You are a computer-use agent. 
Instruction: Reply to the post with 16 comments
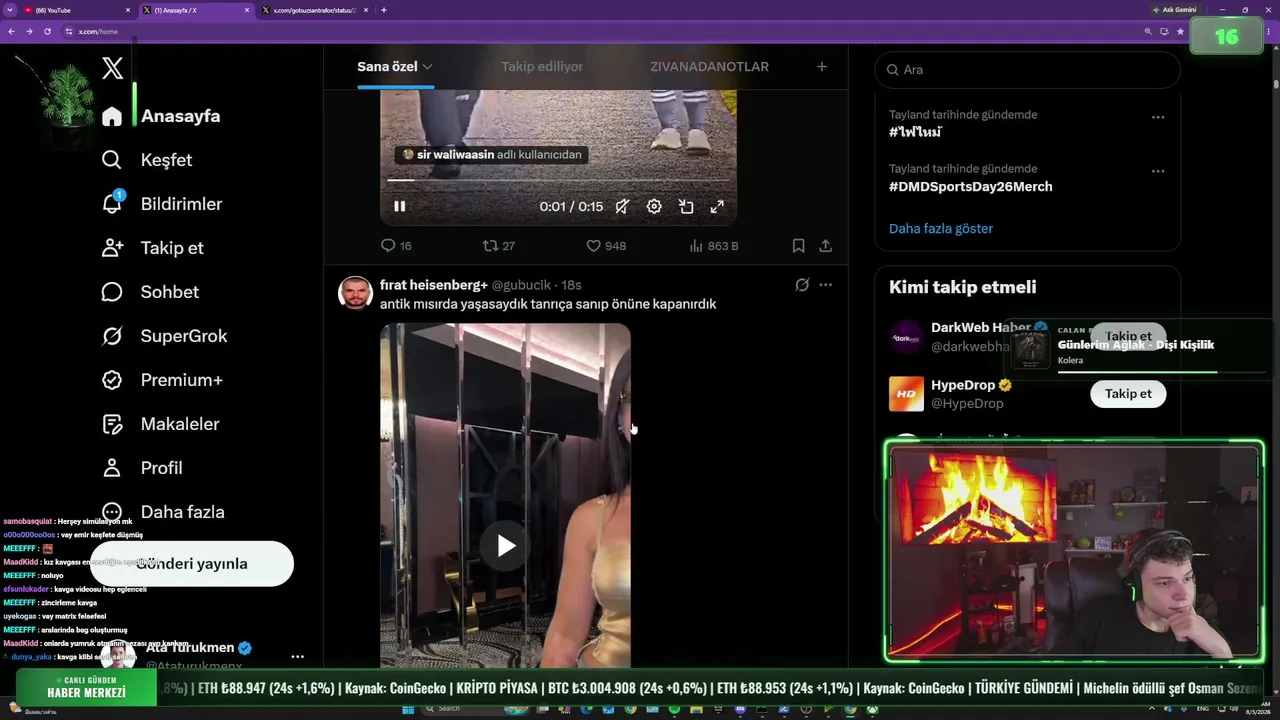396,246
